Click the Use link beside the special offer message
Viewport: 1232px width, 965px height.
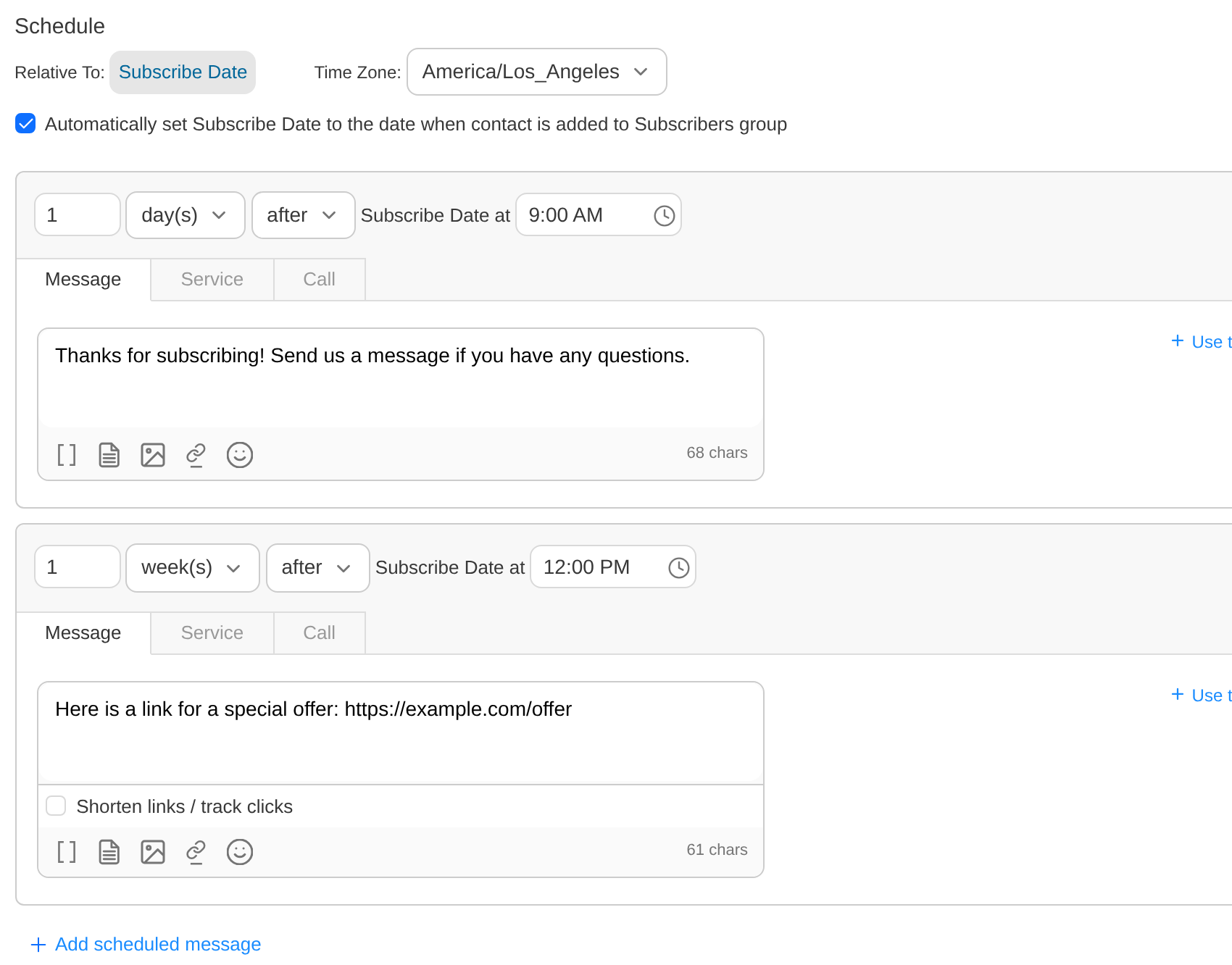(1202, 695)
